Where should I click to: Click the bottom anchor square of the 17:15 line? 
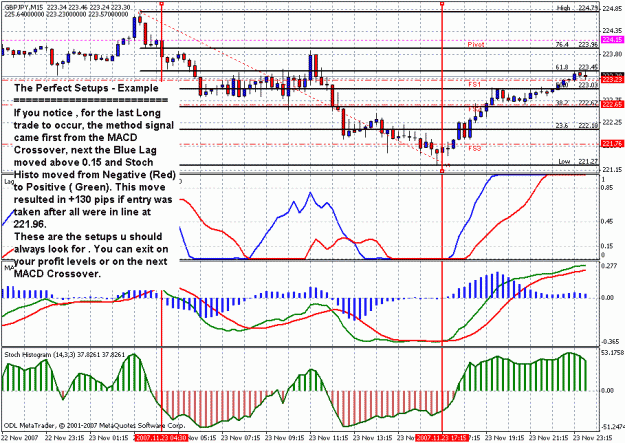click(442, 171)
